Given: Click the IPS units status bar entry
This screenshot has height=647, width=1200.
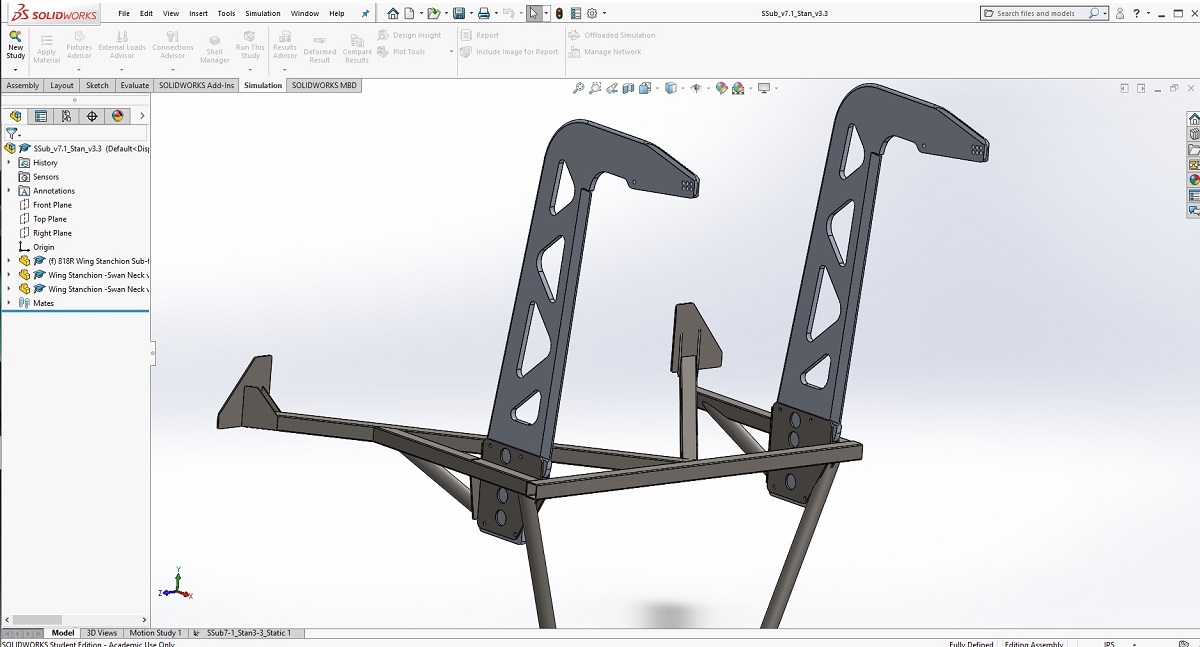Looking at the screenshot, I should pos(1109,644).
